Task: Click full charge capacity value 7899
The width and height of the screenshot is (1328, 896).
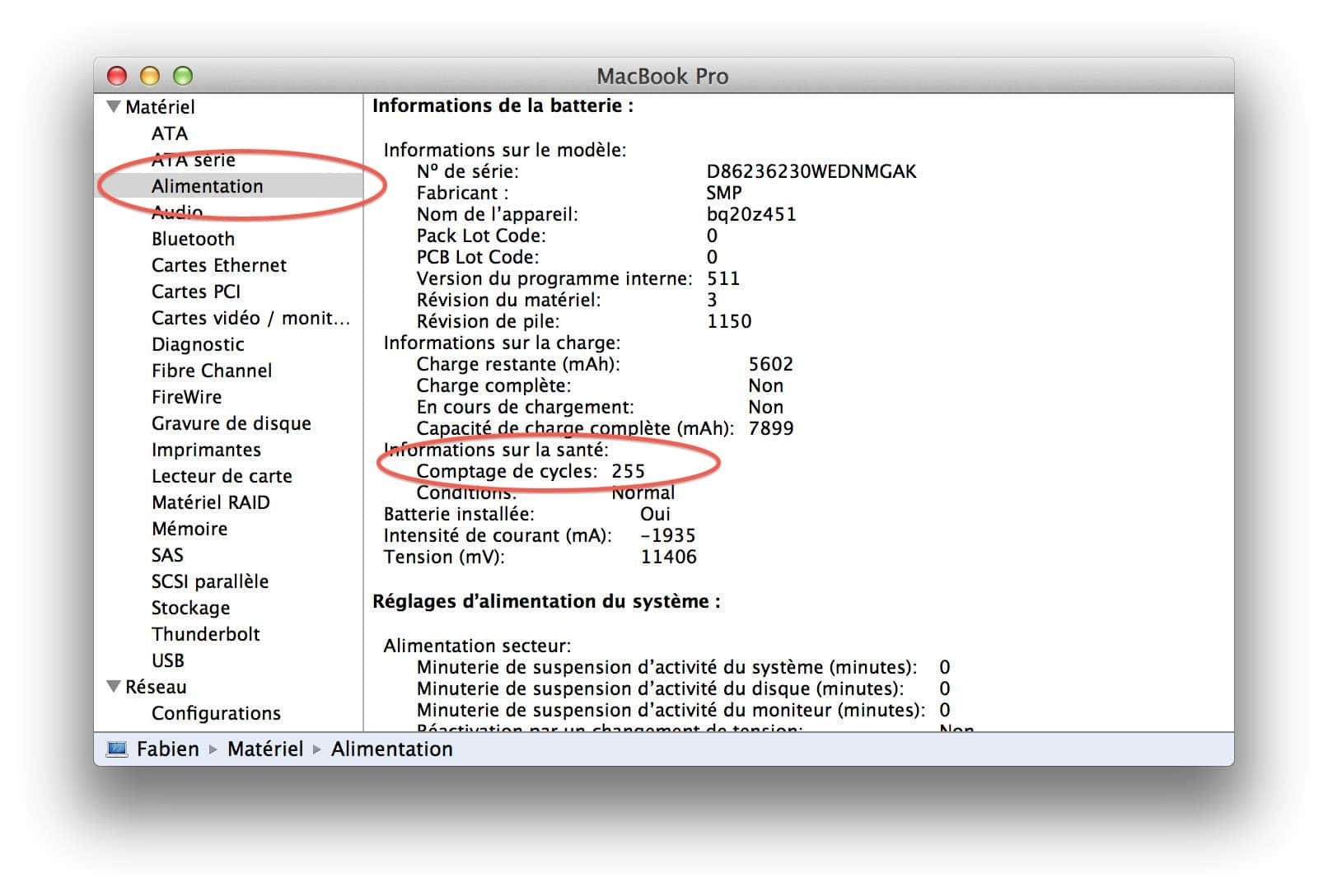Action: pos(771,428)
